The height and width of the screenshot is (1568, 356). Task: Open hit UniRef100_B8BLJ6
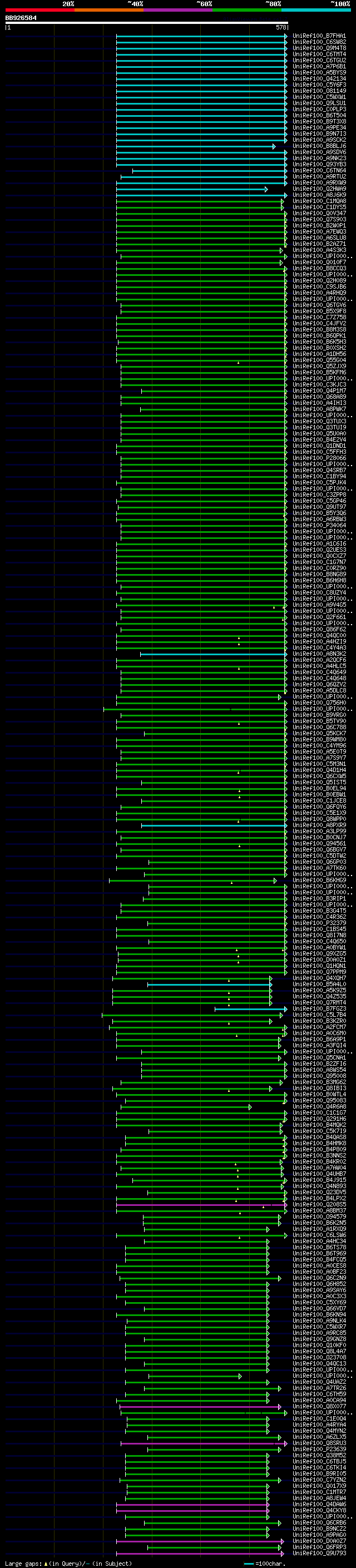point(319,146)
